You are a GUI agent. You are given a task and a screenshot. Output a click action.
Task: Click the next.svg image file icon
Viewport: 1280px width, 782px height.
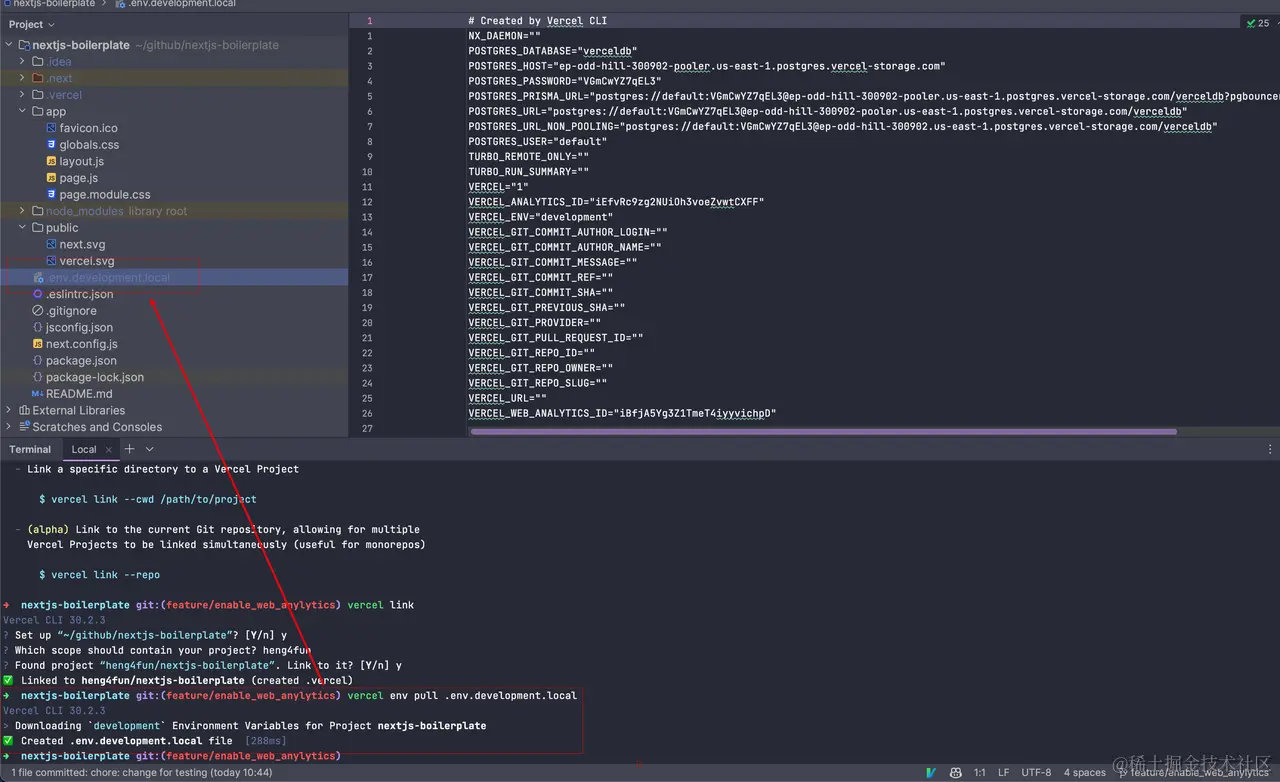[x=51, y=244]
